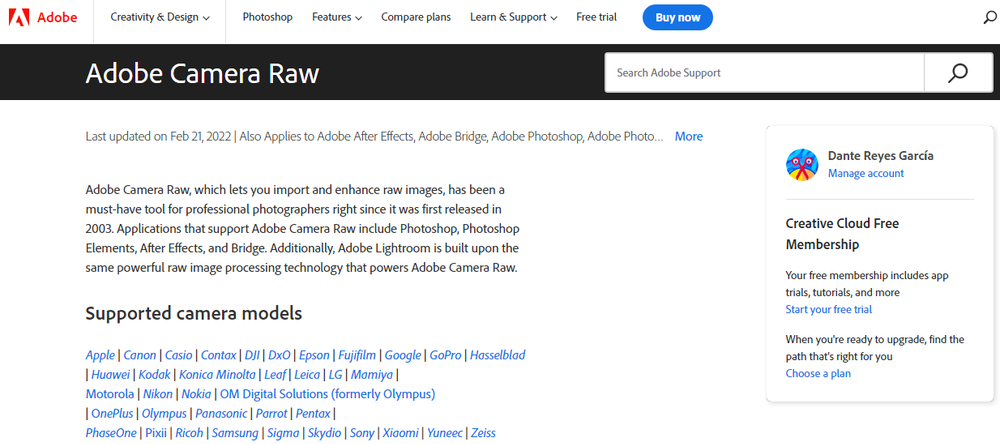Screen dimensions: 1000x444
Task: Open the Huawei camera models link
Action: [110, 375]
